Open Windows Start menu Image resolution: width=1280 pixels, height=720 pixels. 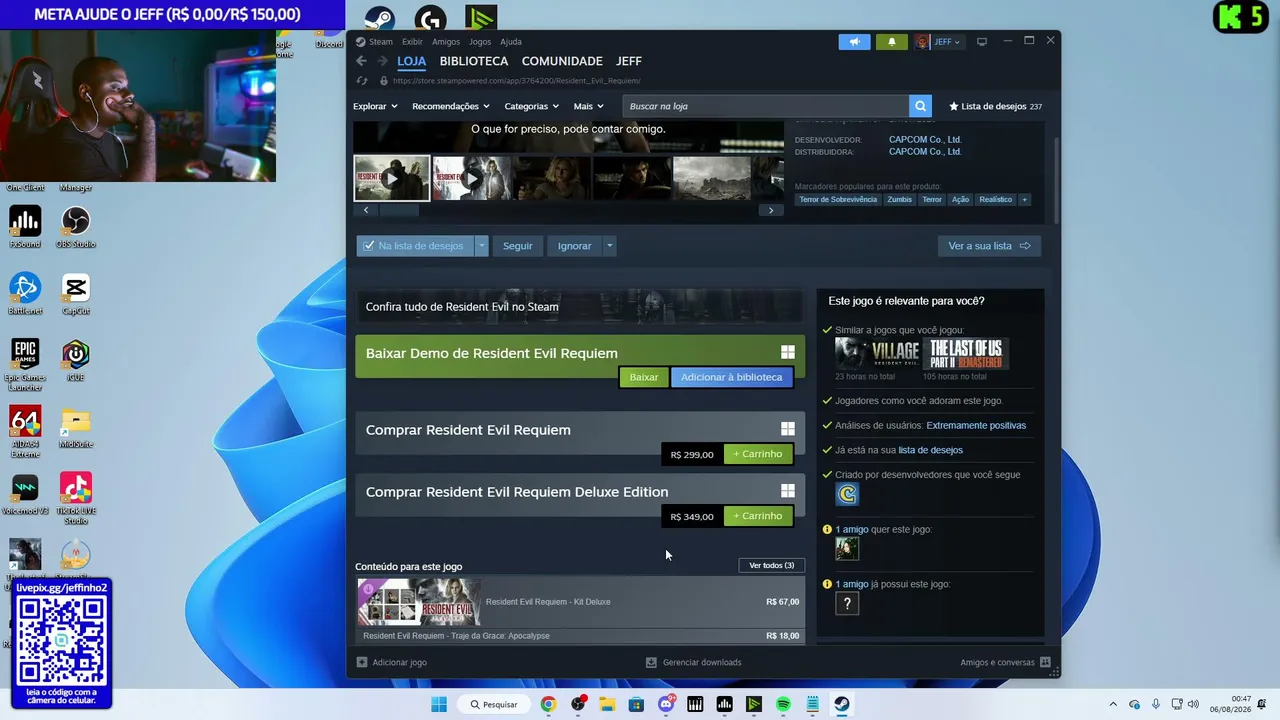439,704
